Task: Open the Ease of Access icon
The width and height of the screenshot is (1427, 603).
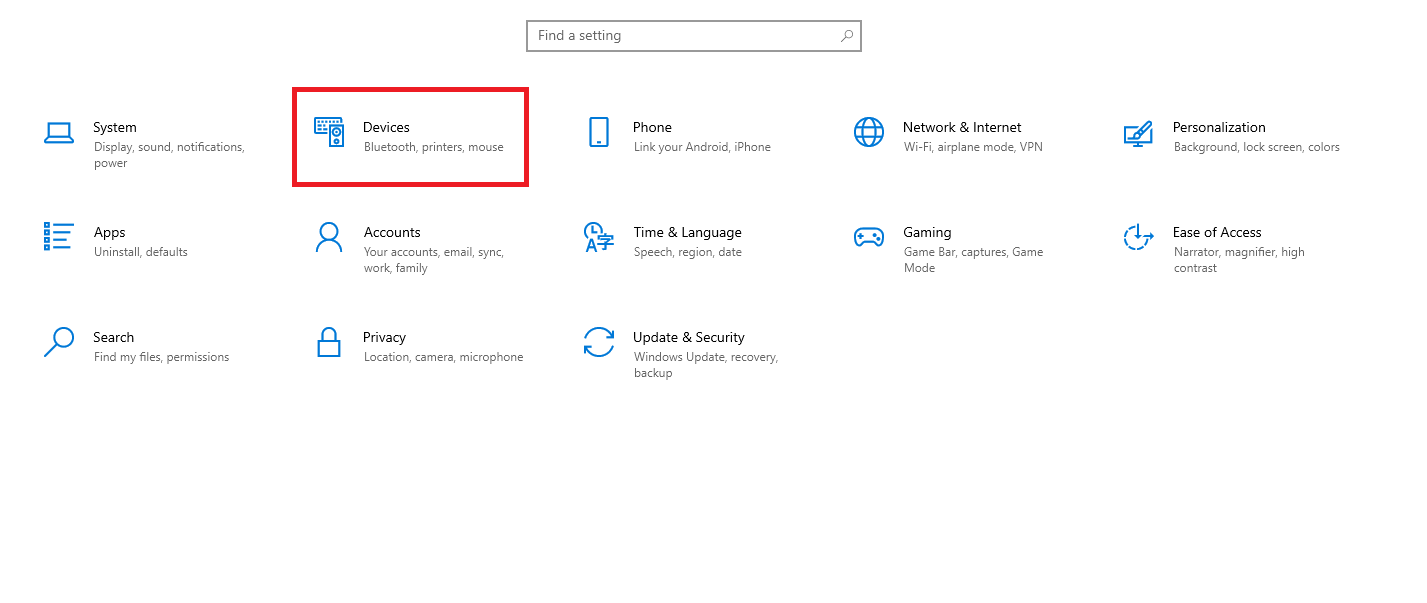Action: pos(1138,237)
